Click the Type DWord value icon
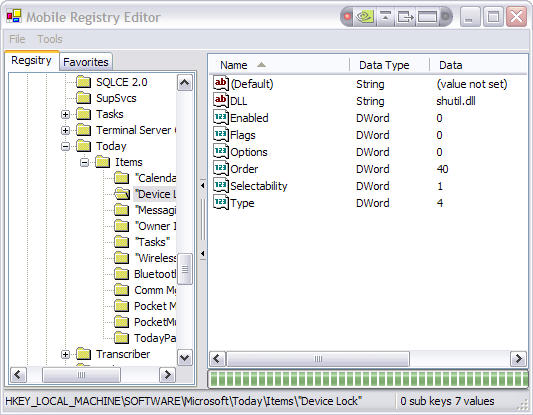Screen dimensions: 533x415 (221, 202)
